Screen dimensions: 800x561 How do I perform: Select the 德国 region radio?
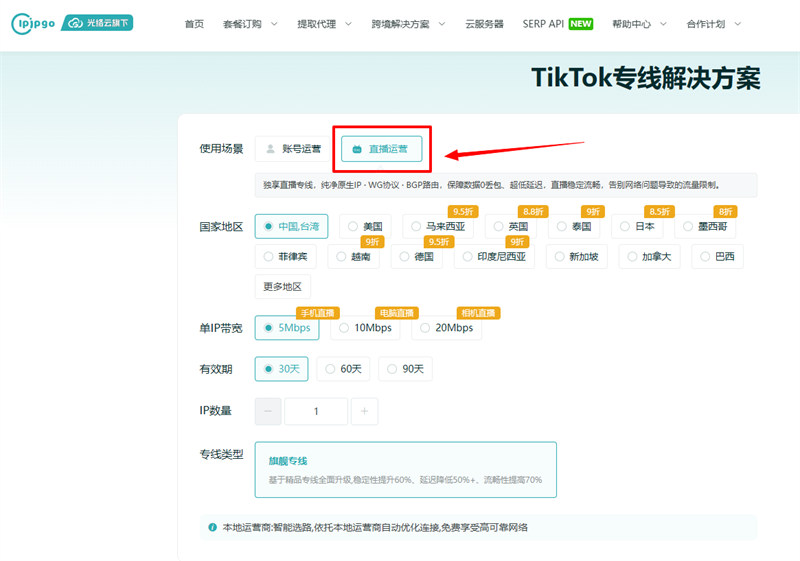pos(417,257)
